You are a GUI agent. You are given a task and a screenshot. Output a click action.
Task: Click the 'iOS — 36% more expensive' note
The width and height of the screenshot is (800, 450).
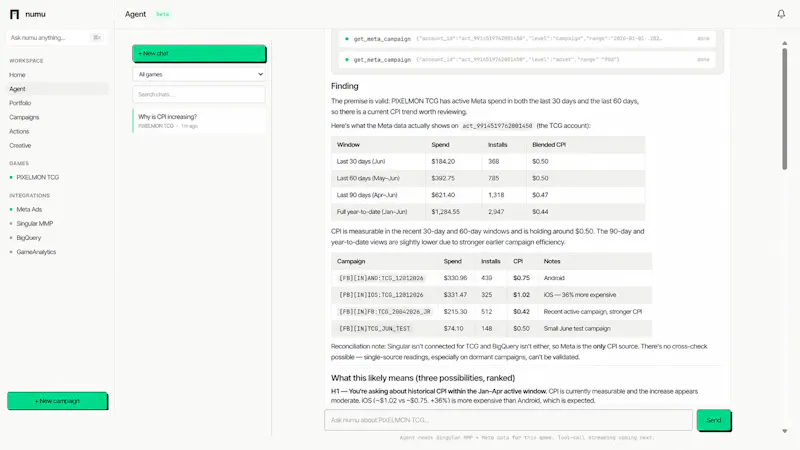(580, 295)
